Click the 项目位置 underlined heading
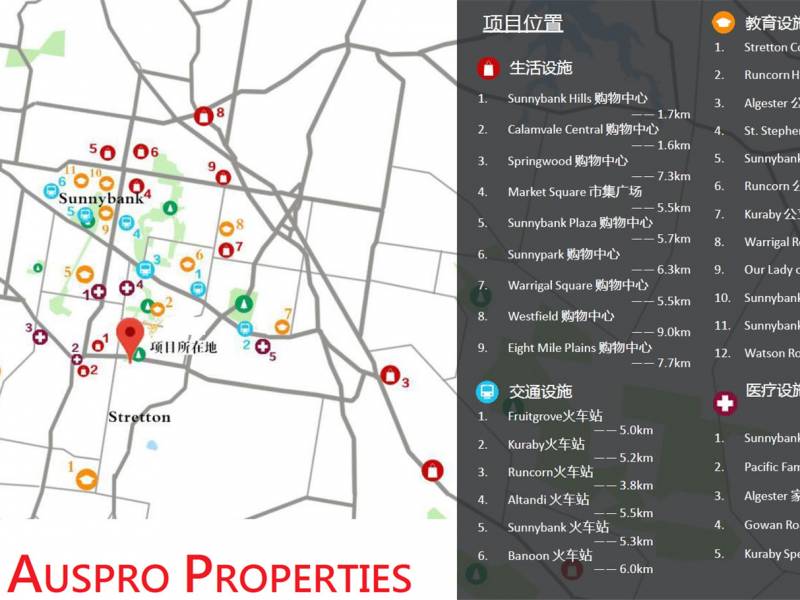 [x=523, y=23]
